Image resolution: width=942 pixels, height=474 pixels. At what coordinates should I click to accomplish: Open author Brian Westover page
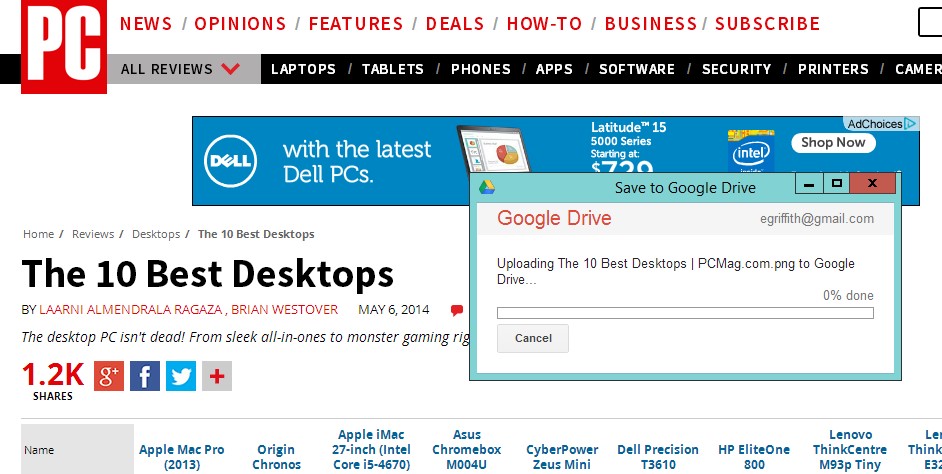pyautogui.click(x=285, y=310)
